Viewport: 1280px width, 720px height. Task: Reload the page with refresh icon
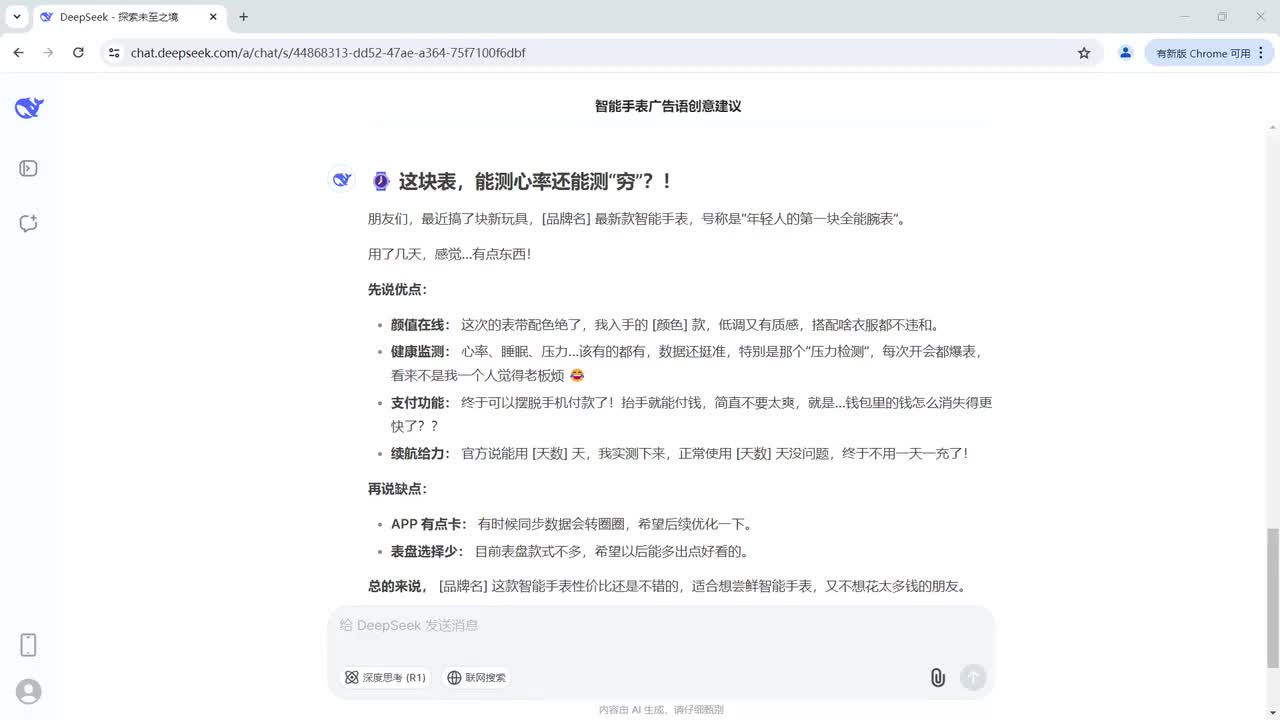click(78, 53)
